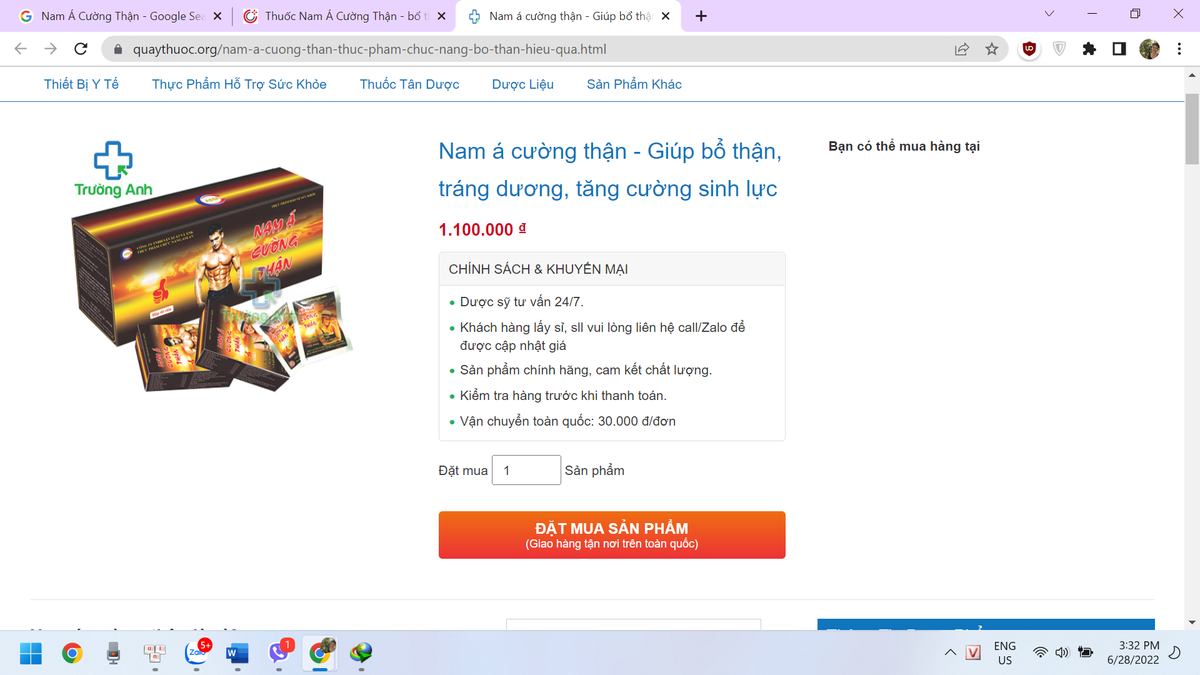
Task: Open the Chrome profile avatar
Action: (1149, 49)
